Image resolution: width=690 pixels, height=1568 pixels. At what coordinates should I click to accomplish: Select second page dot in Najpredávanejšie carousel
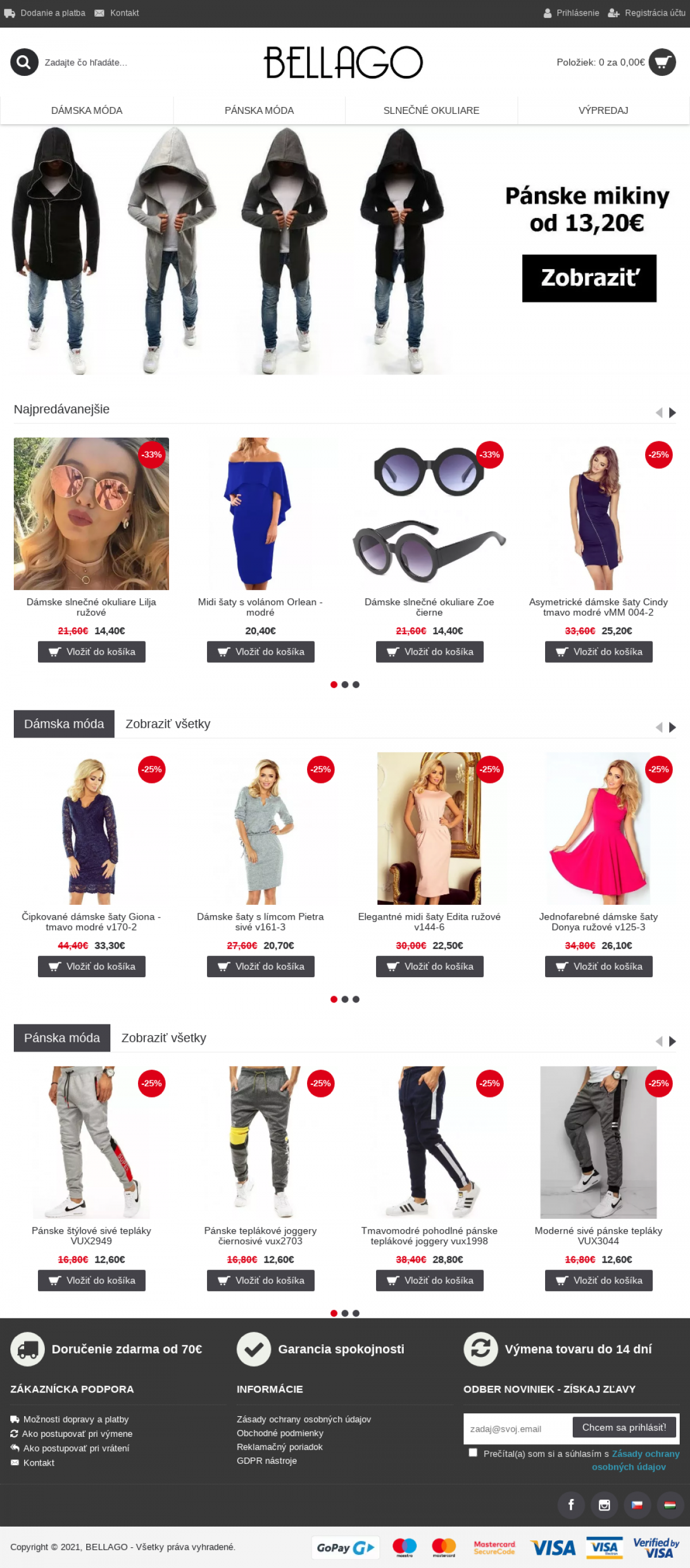(x=345, y=685)
